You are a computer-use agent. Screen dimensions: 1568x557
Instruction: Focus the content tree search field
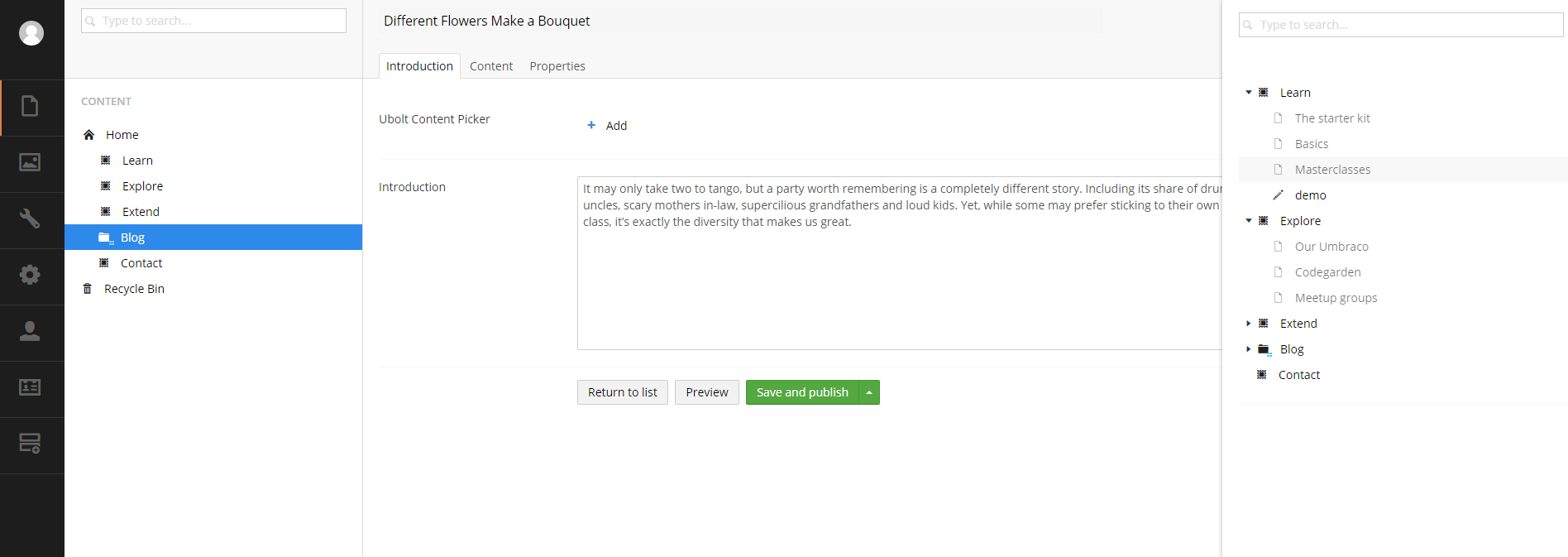tap(213, 21)
